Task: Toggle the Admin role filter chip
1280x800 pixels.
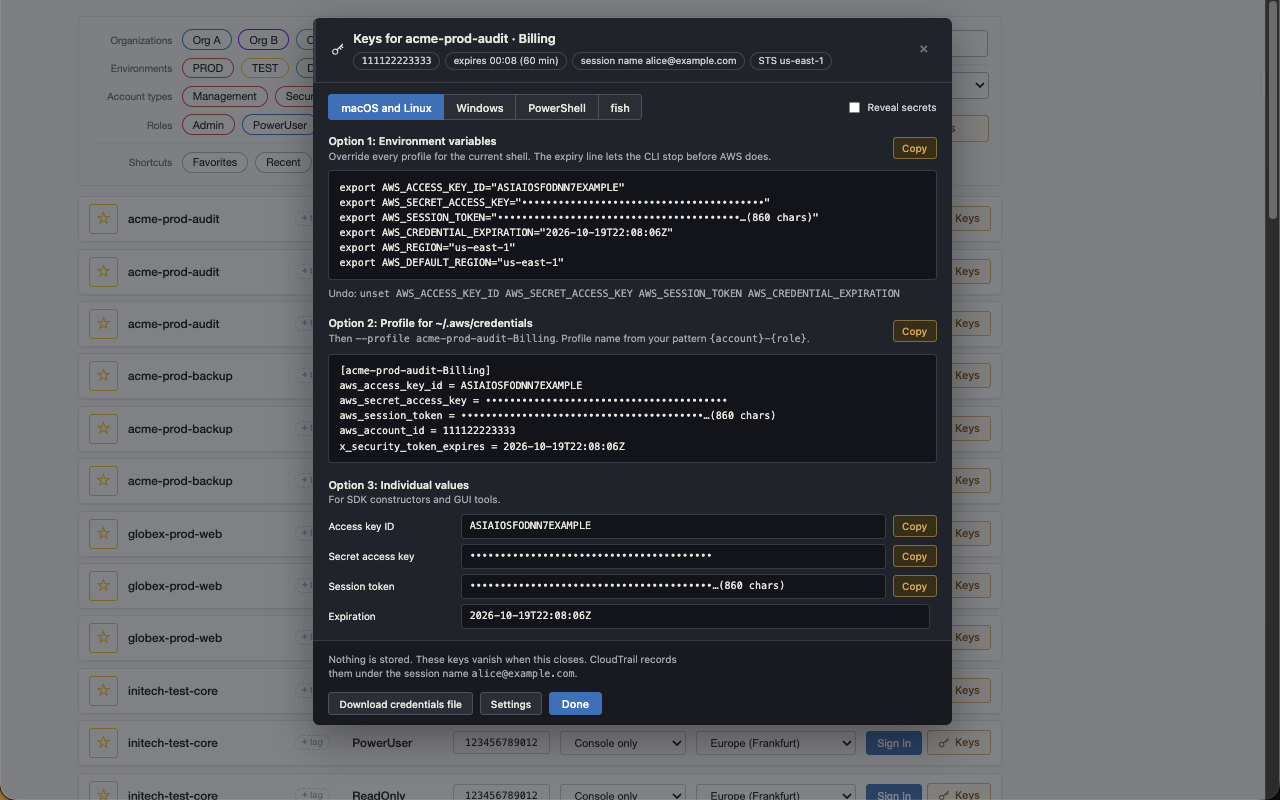Action: (209, 125)
